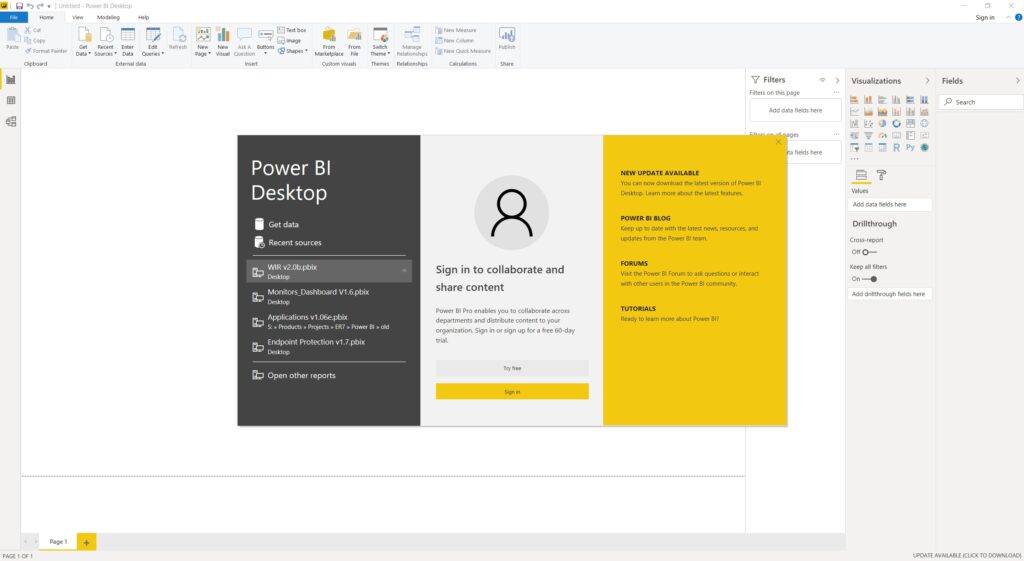Viewport: 1024px width, 561px height.
Task: Click the yellow Sign in button
Action: (512, 392)
